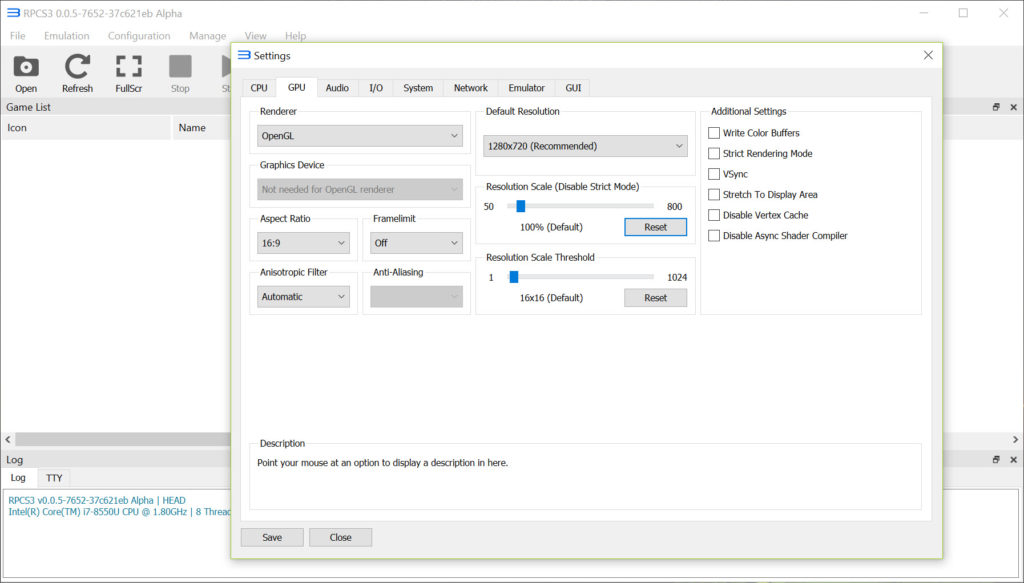Switch to the I/O tab

coord(376,87)
